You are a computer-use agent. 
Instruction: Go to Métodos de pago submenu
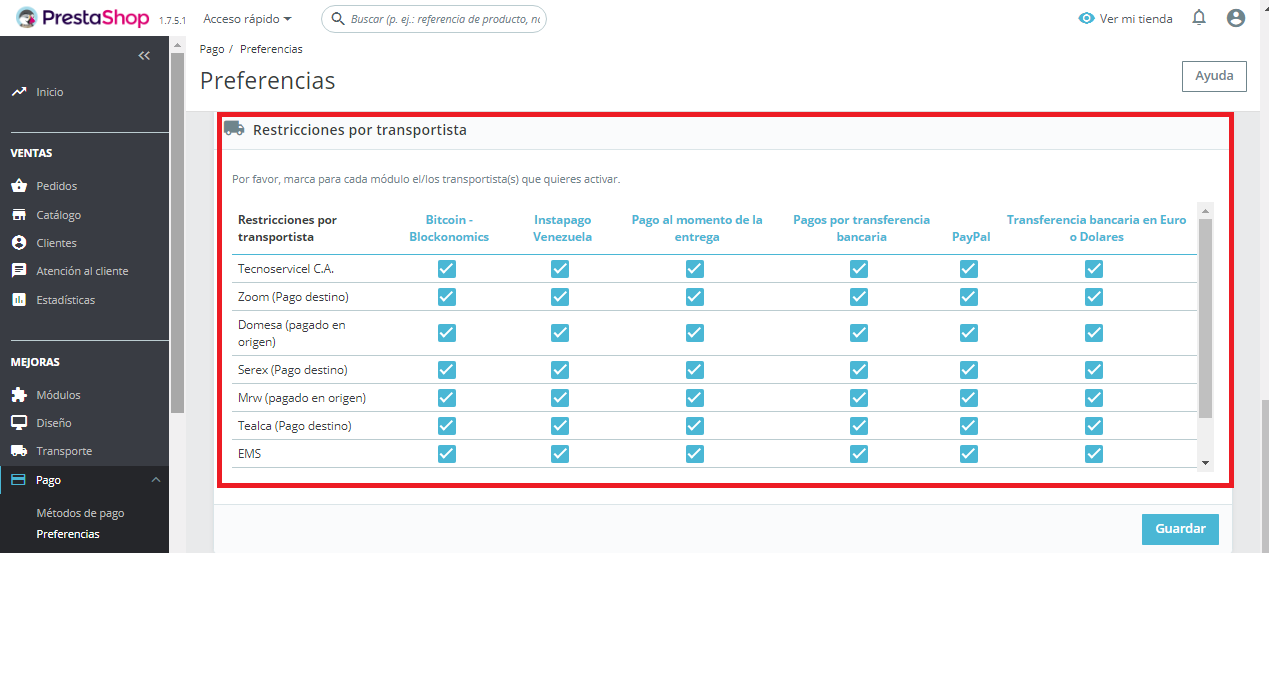click(x=80, y=513)
